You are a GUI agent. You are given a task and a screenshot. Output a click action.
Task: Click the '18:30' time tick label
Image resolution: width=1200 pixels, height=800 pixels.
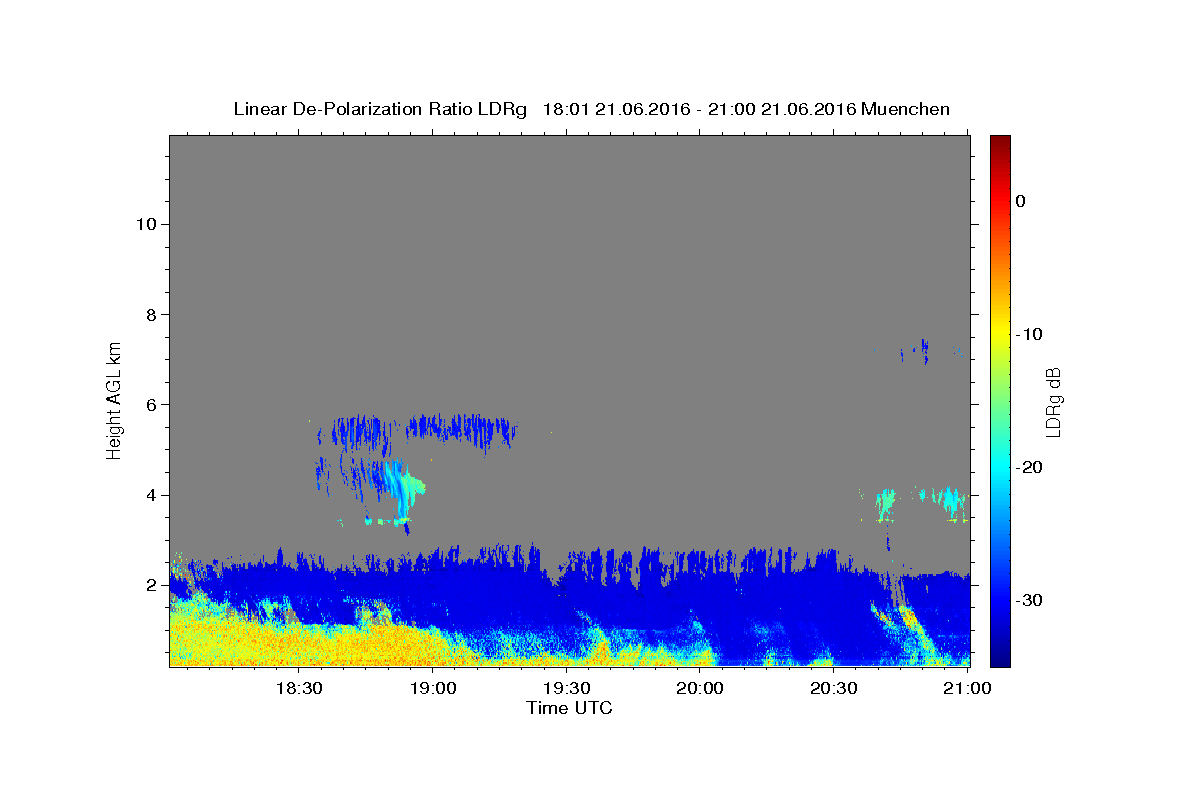[299, 688]
